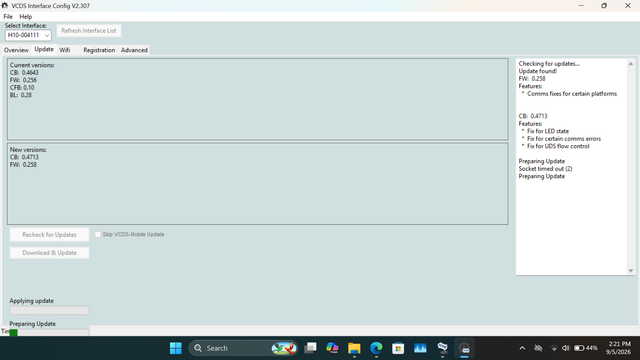
Task: Click the log panel scroll-down arrow
Action: pos(631,271)
